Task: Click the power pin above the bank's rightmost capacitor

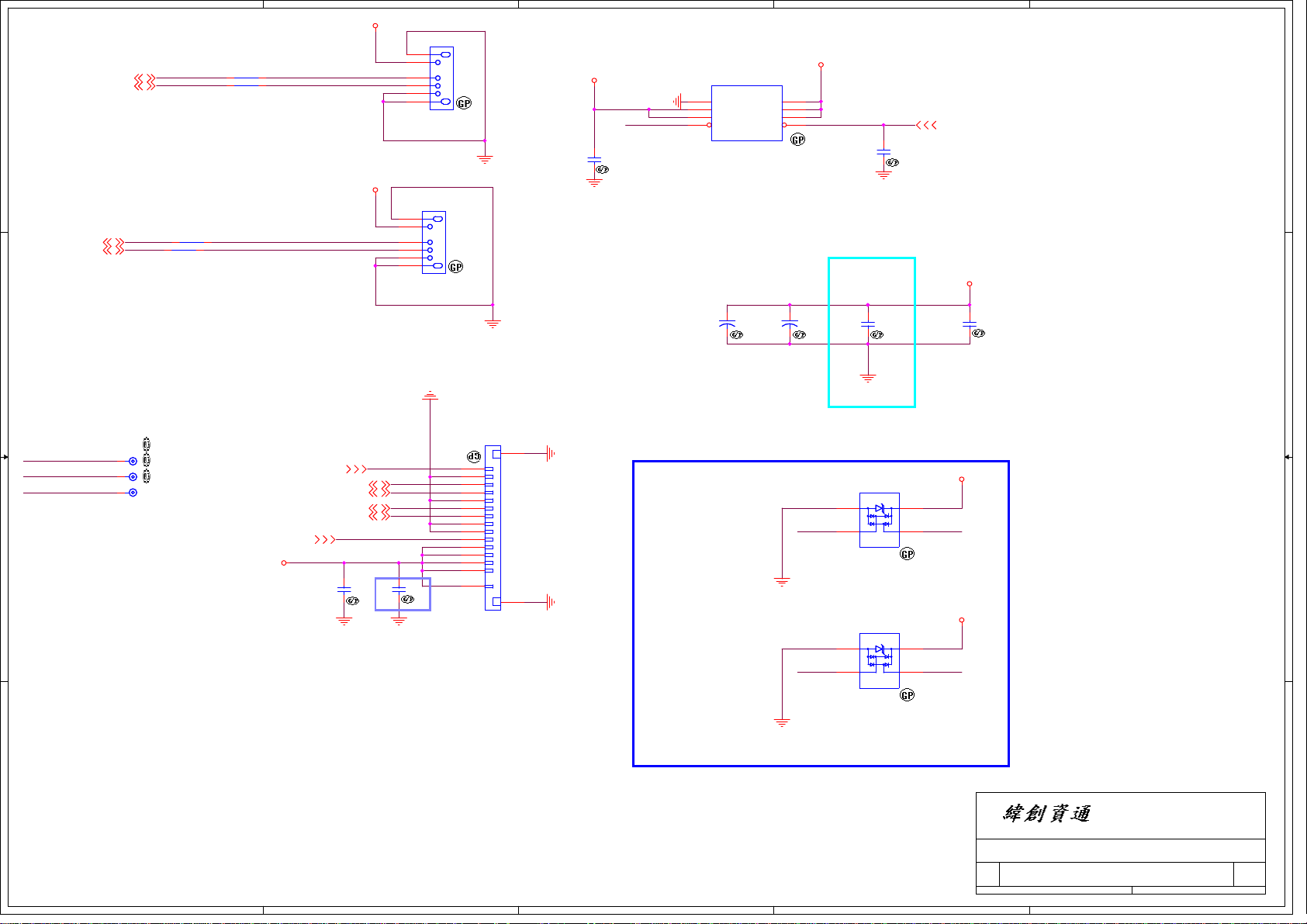Action: pos(970,284)
